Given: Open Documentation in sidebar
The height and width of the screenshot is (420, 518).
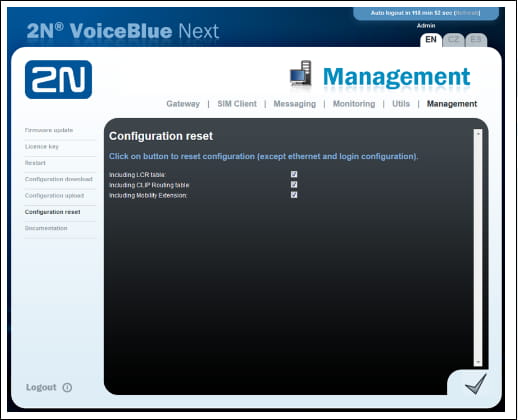Looking at the screenshot, I should pos(46,228).
